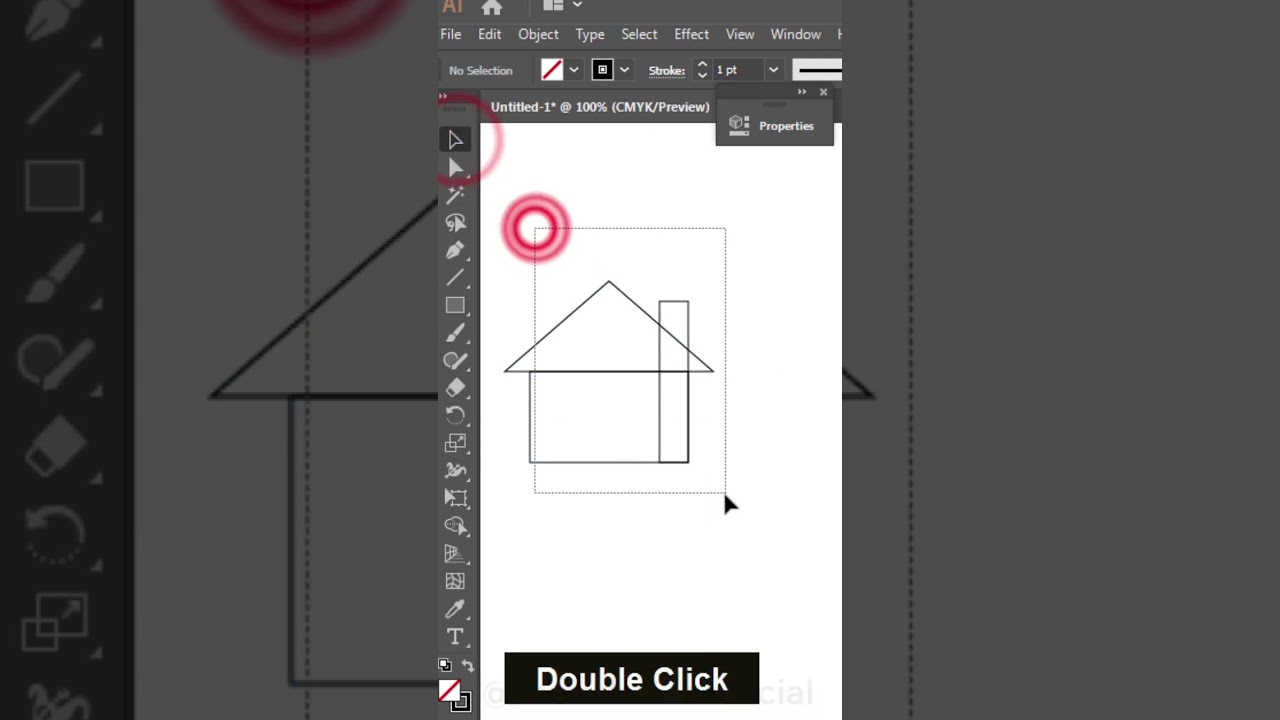Screen dimensions: 1280x720
Task: Select the Selection tool arrow
Action: point(455,140)
